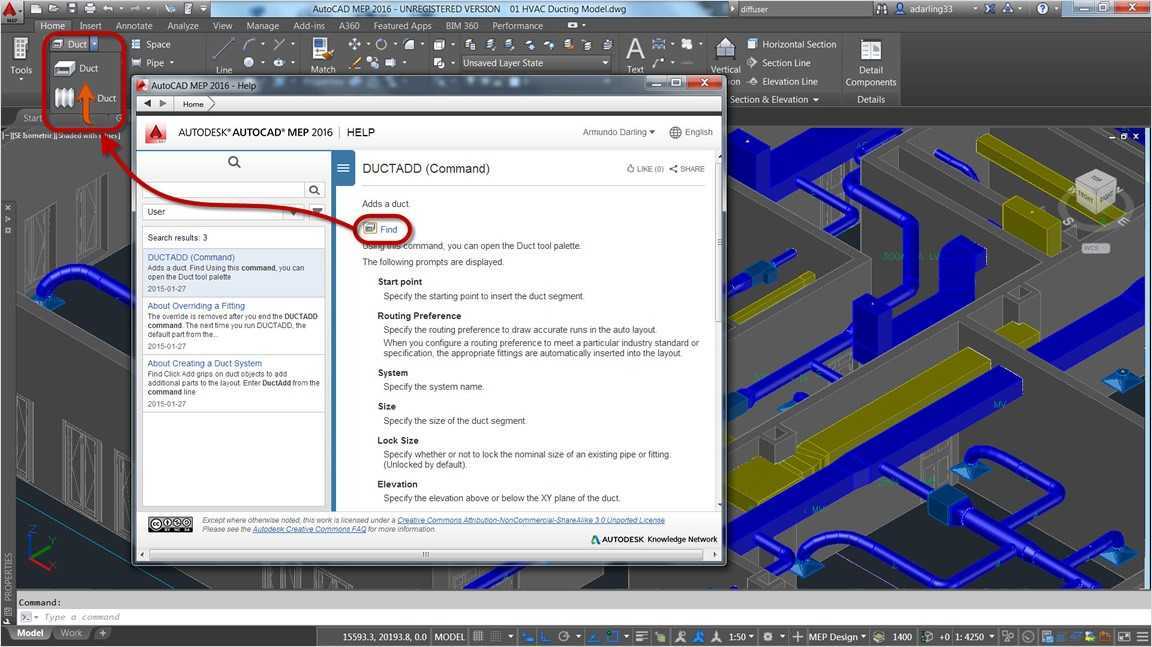Viewport: 1152px width, 647px height.
Task: Click the Find icon in the DUCTADD help topic
Action: point(370,229)
